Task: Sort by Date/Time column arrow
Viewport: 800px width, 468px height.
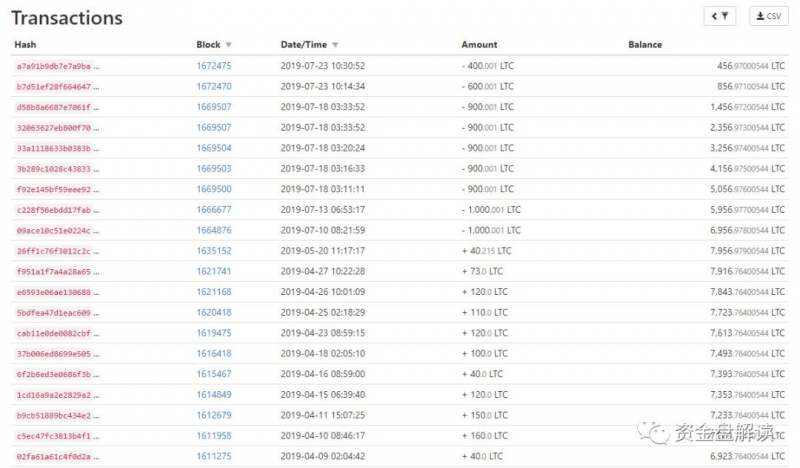Action: [335, 45]
